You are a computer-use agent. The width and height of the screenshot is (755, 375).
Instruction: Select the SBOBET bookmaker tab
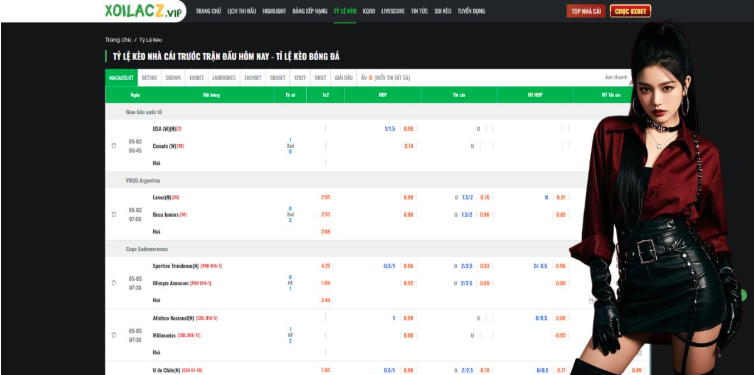tap(278, 78)
